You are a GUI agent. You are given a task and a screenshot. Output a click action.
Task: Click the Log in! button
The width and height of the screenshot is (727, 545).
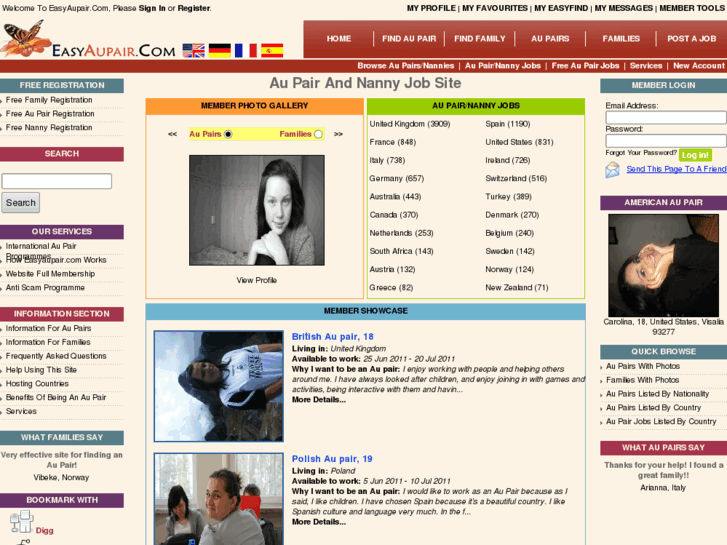[695, 155]
